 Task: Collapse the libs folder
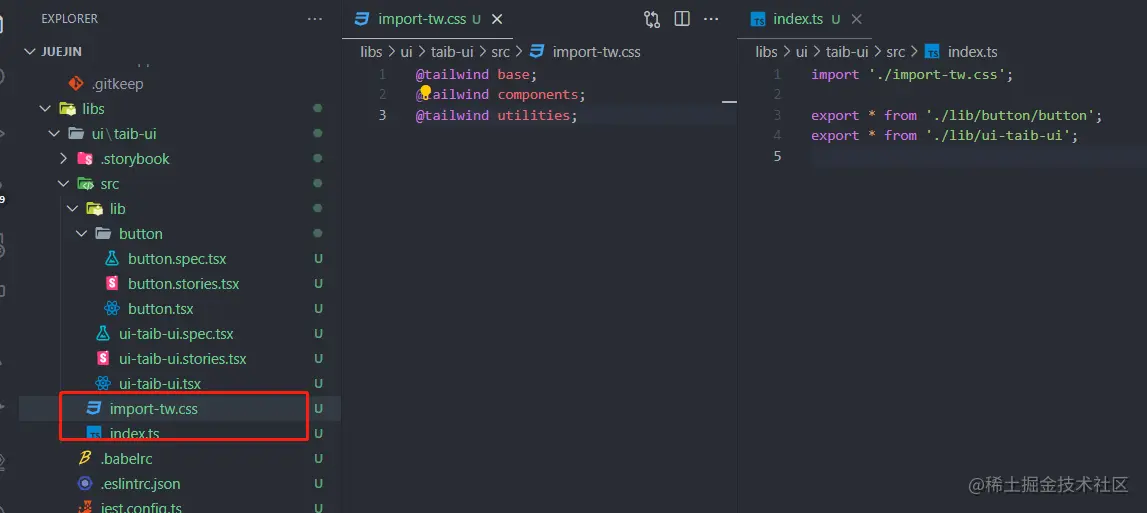point(44,109)
